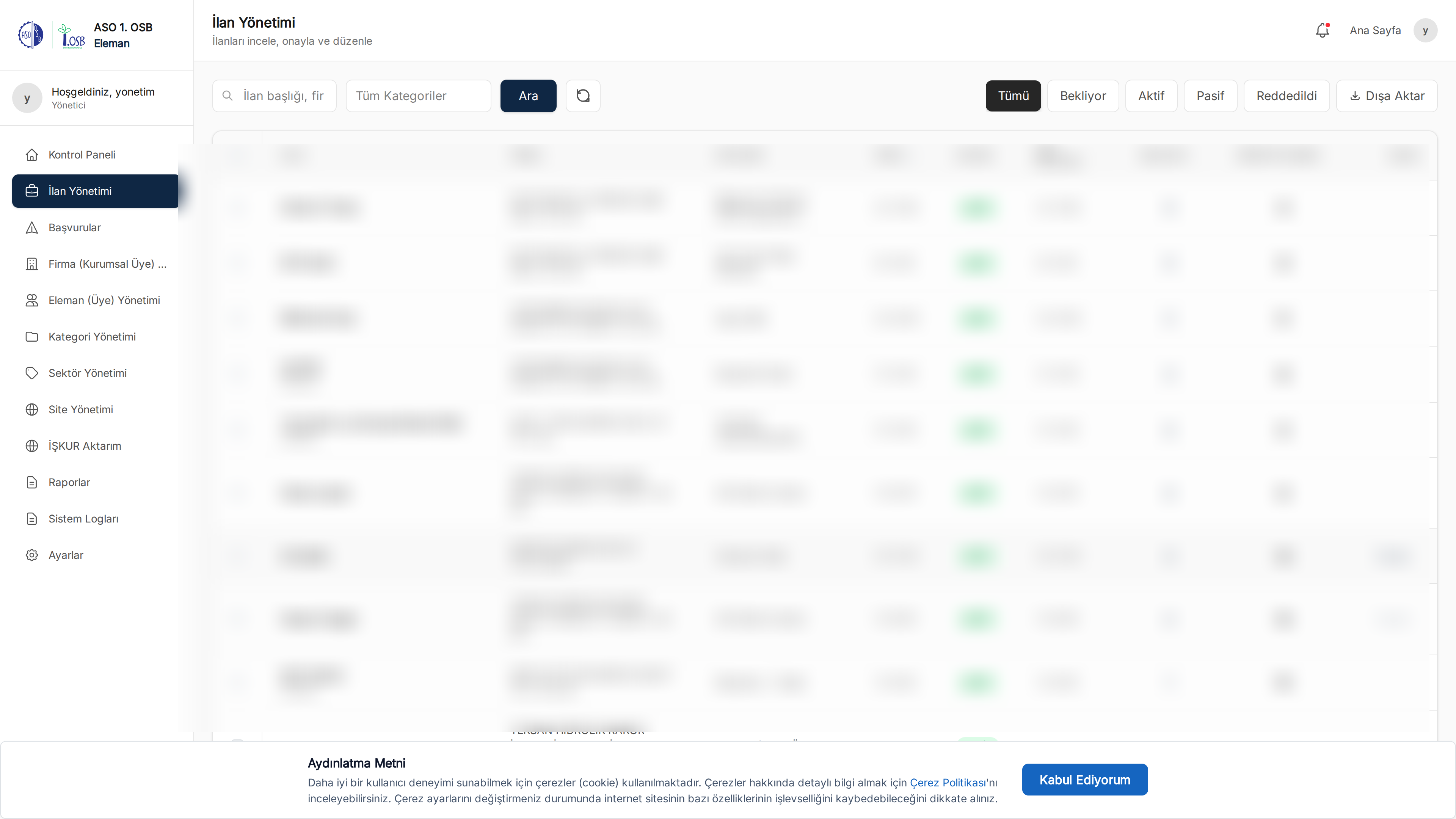Show only Aktif listings
The height and width of the screenshot is (819, 1456).
click(x=1151, y=96)
